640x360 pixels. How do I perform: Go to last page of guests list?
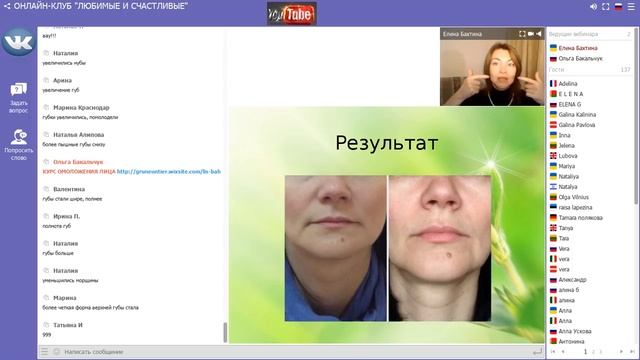coord(632,351)
